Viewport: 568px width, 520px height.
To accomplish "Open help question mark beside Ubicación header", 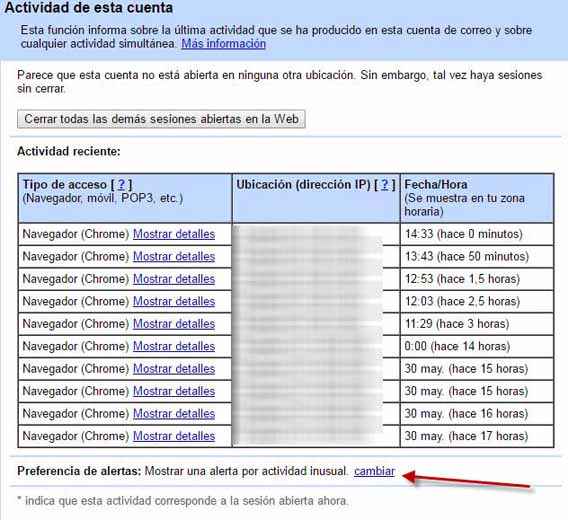I will (x=385, y=184).
